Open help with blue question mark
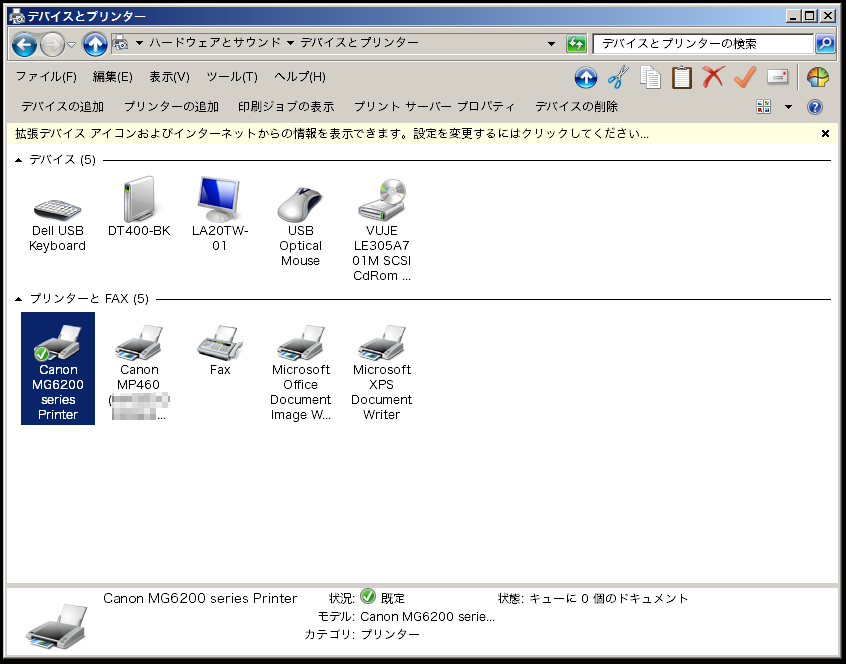The height and width of the screenshot is (664, 846). point(815,107)
